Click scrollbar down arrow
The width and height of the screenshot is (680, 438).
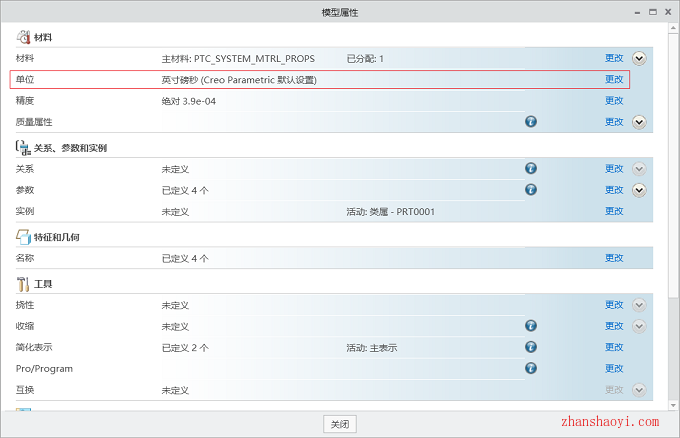tap(673, 405)
